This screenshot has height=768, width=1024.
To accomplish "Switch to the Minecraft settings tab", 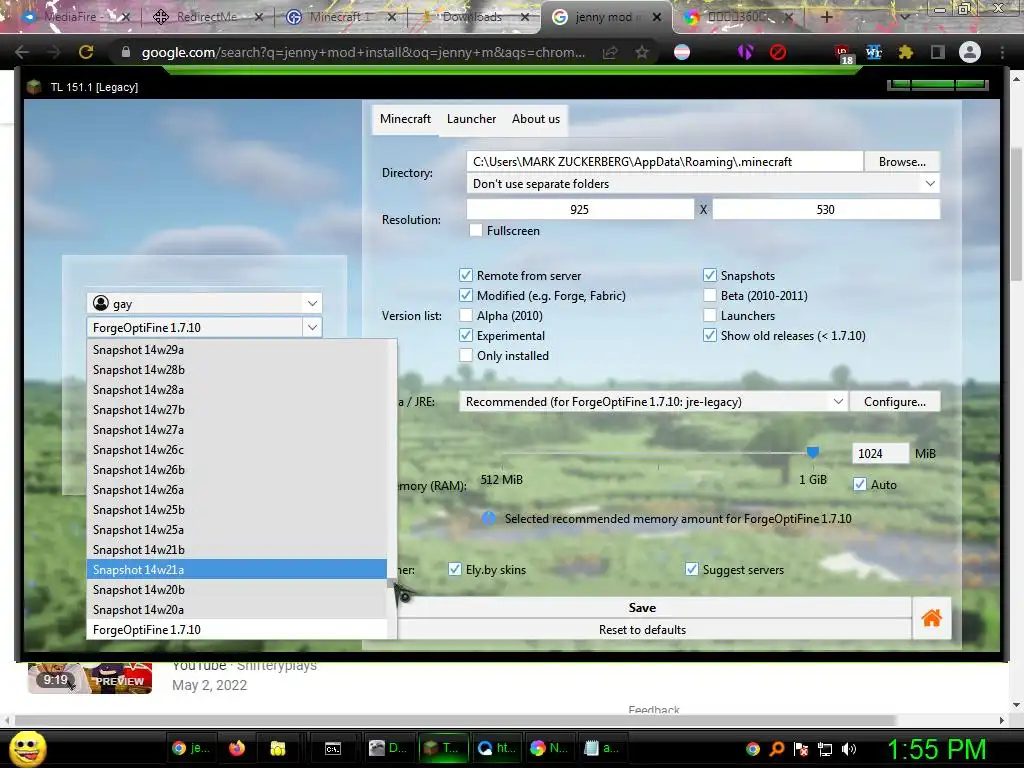I will tap(405, 119).
